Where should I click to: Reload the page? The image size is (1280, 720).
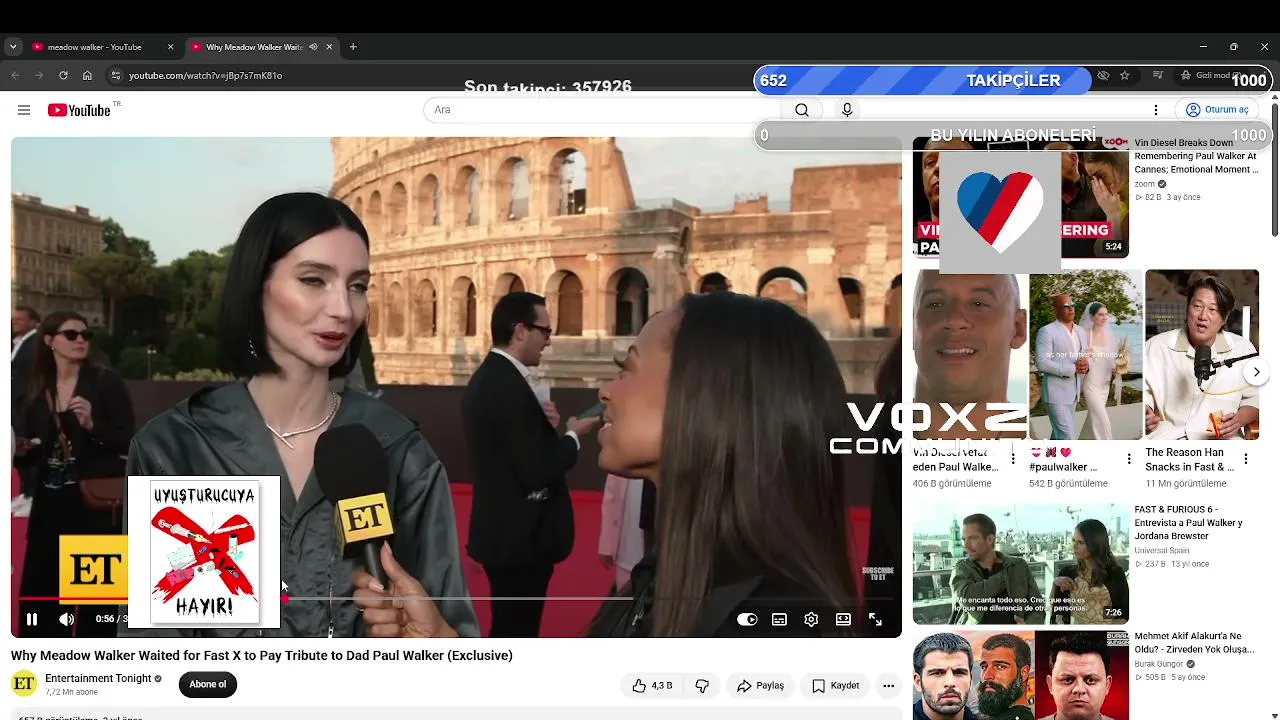63,75
